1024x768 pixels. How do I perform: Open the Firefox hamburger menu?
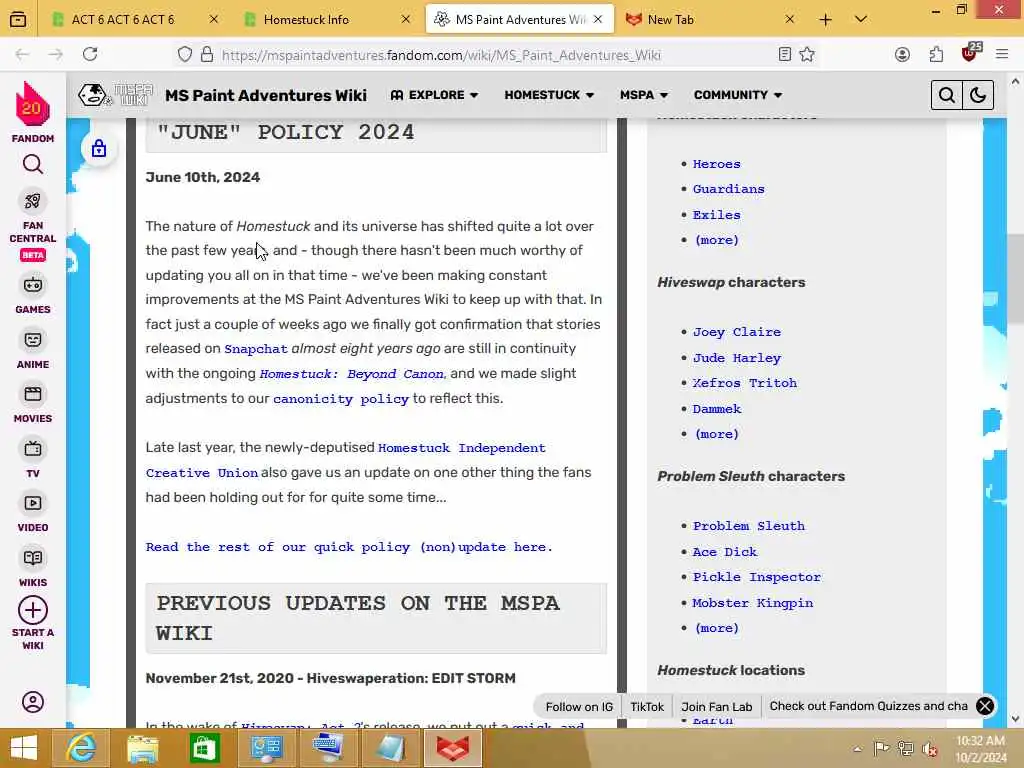1002,54
